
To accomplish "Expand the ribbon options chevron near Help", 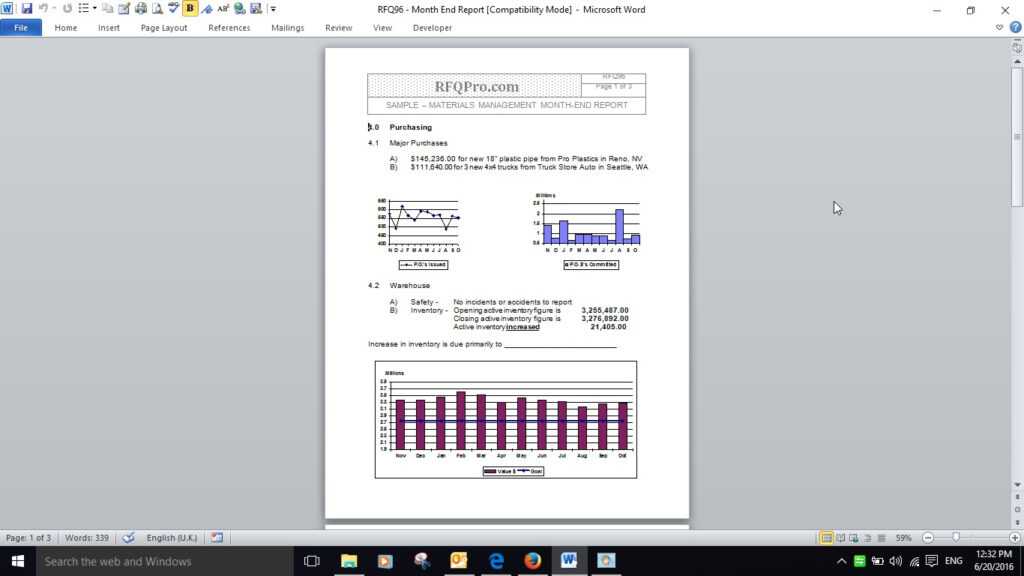I will (x=1000, y=27).
